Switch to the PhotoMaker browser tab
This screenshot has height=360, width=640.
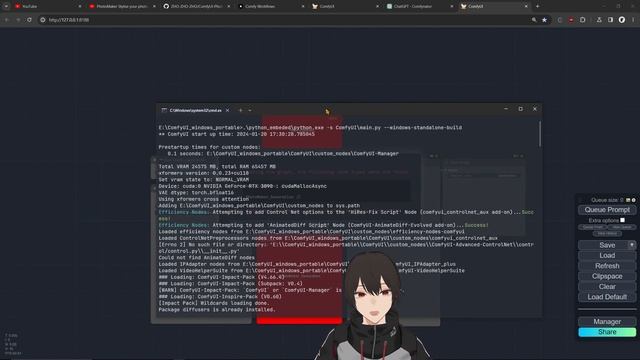121,7
